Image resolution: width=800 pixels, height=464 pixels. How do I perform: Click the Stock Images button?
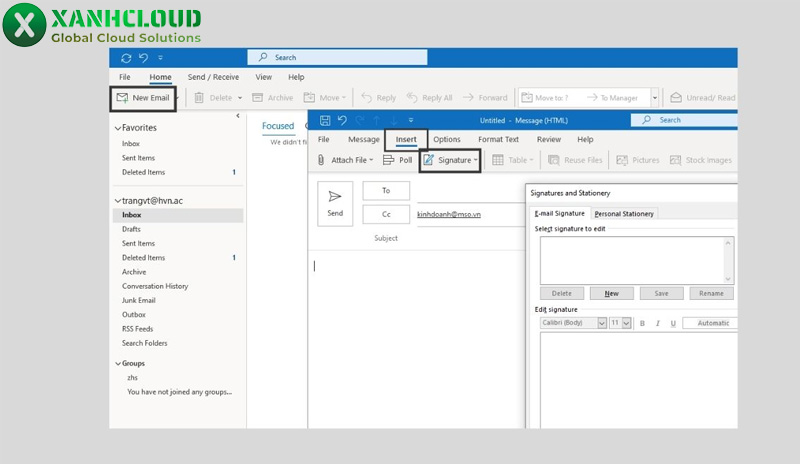[x=701, y=160]
